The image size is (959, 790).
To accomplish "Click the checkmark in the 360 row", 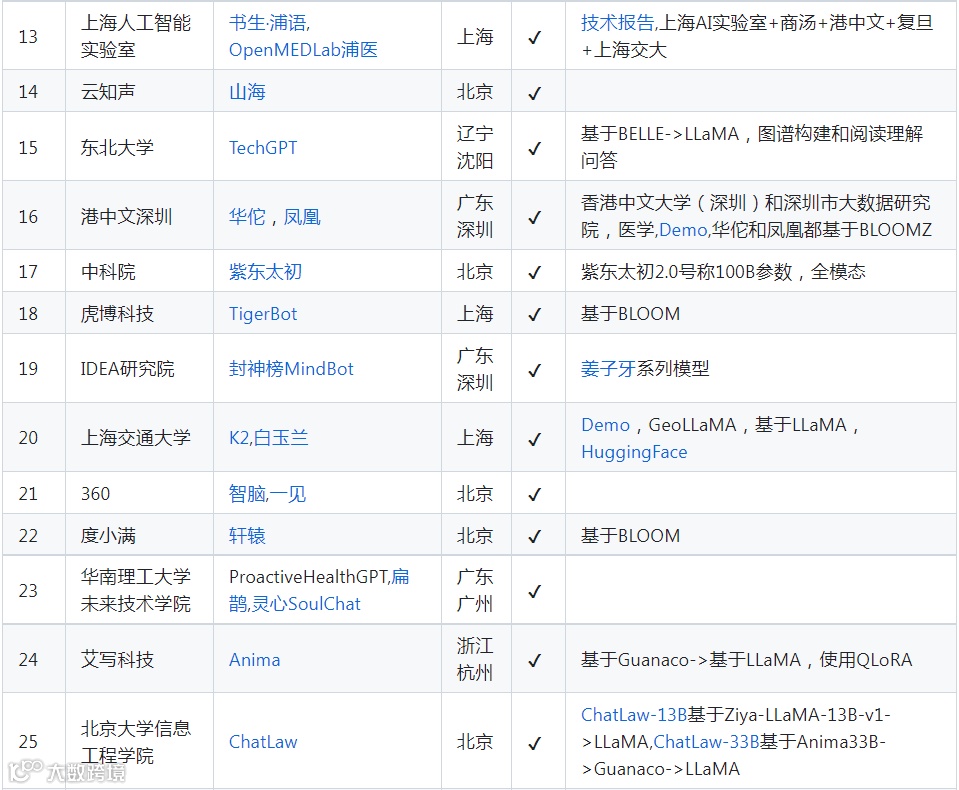I will (535, 494).
